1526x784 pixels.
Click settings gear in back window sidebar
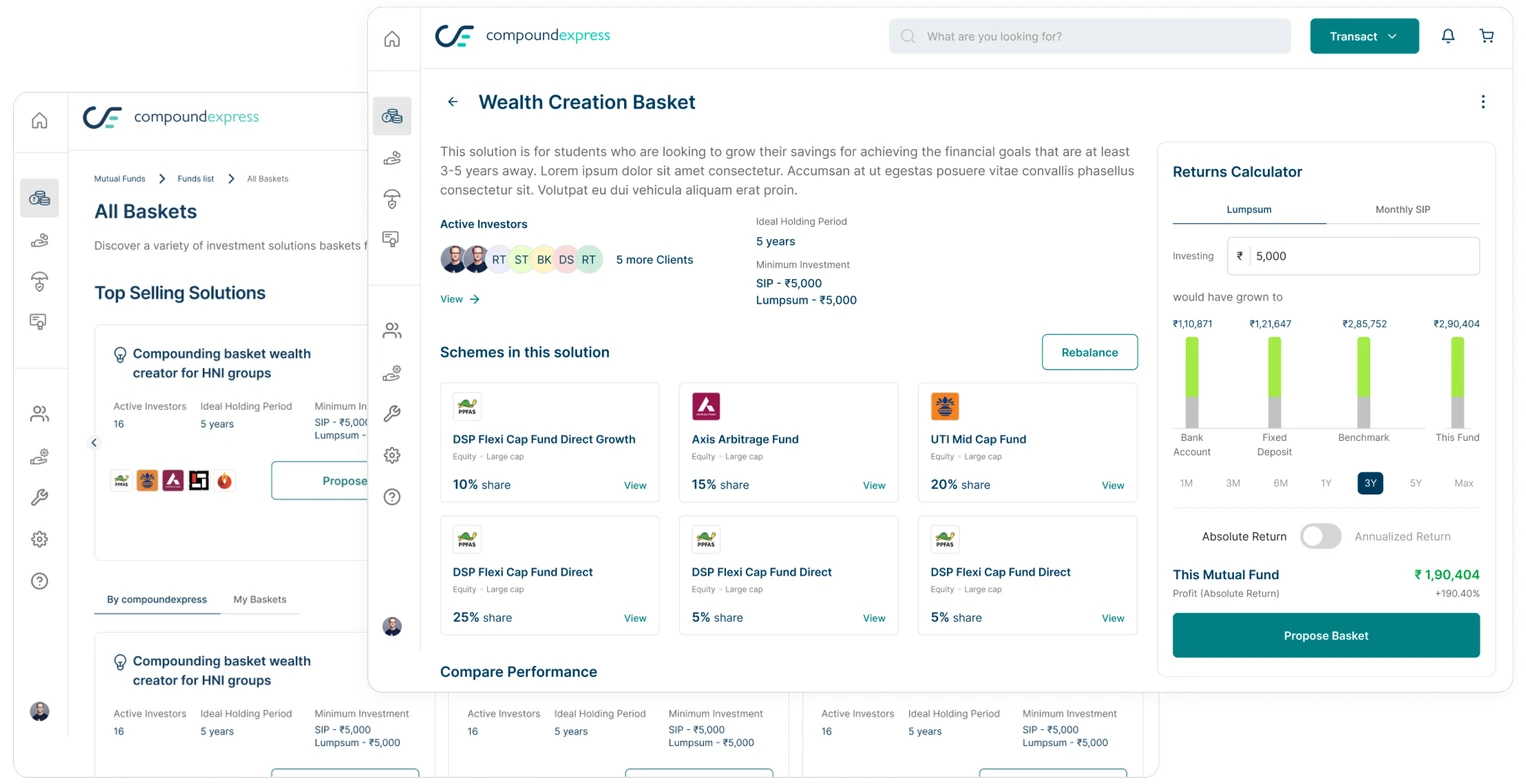[39, 539]
